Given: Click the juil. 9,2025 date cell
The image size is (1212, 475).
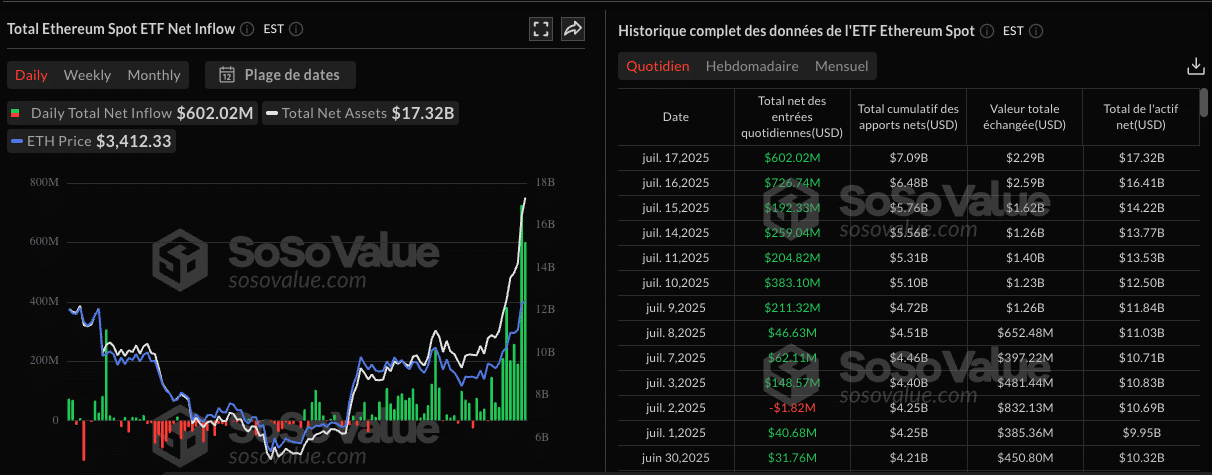Looking at the screenshot, I should click(x=676, y=308).
